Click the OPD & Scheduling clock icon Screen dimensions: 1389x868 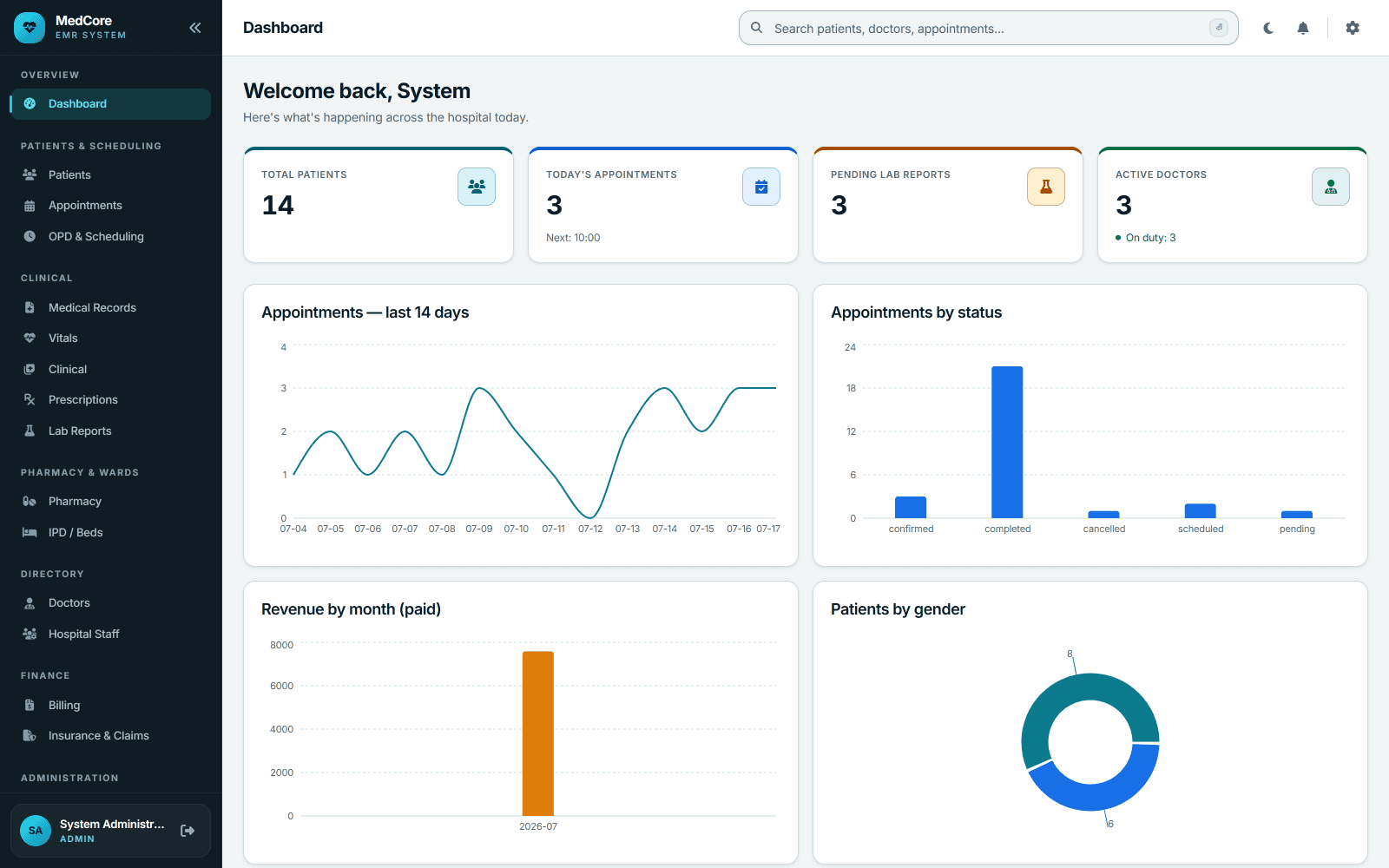(30, 236)
